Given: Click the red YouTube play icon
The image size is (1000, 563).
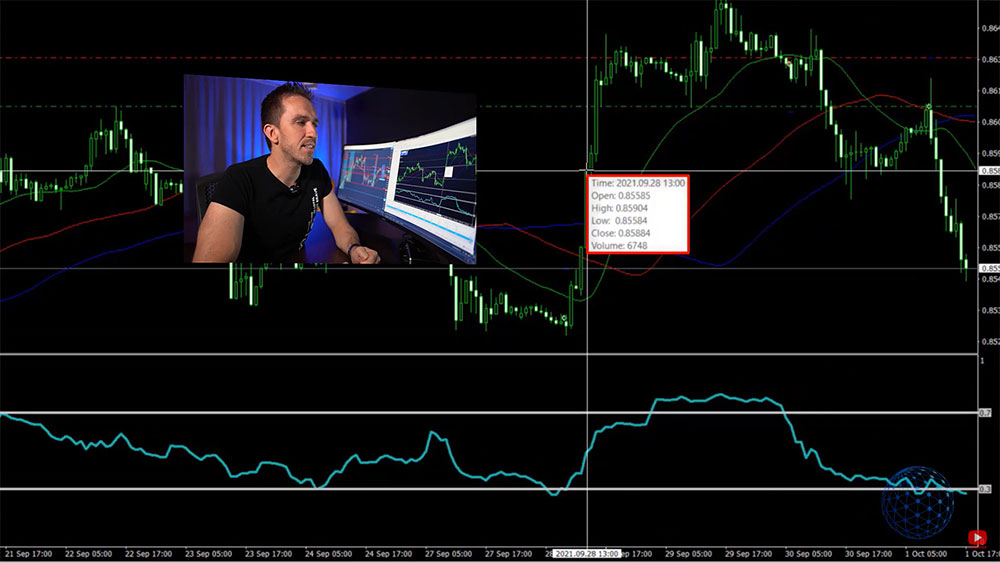Looking at the screenshot, I should 977,537.
